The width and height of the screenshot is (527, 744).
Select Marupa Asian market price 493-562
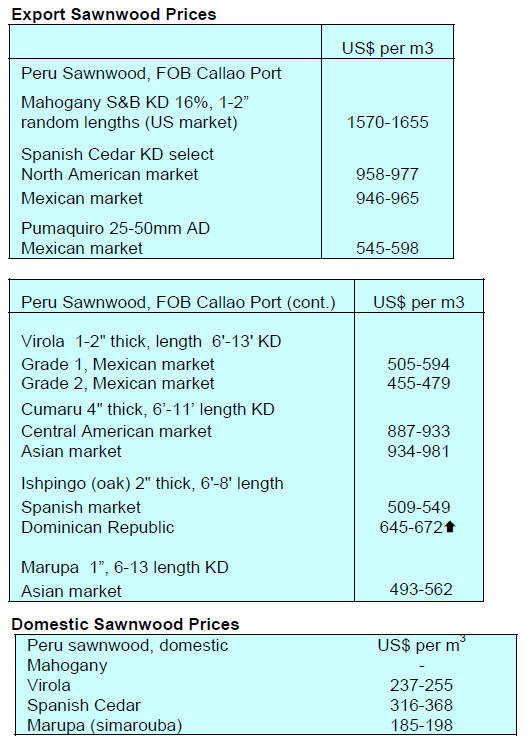(x=421, y=590)
